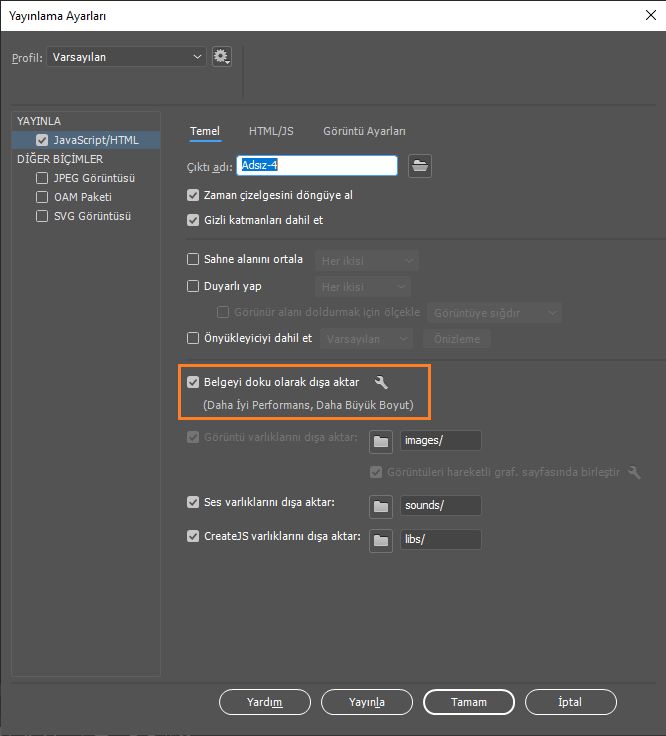Switch to the Temel tab

(x=205, y=131)
